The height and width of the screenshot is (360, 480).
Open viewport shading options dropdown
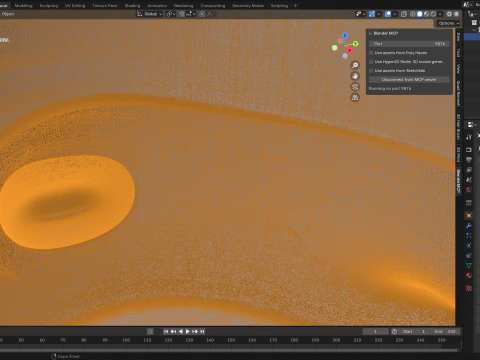[440, 14]
